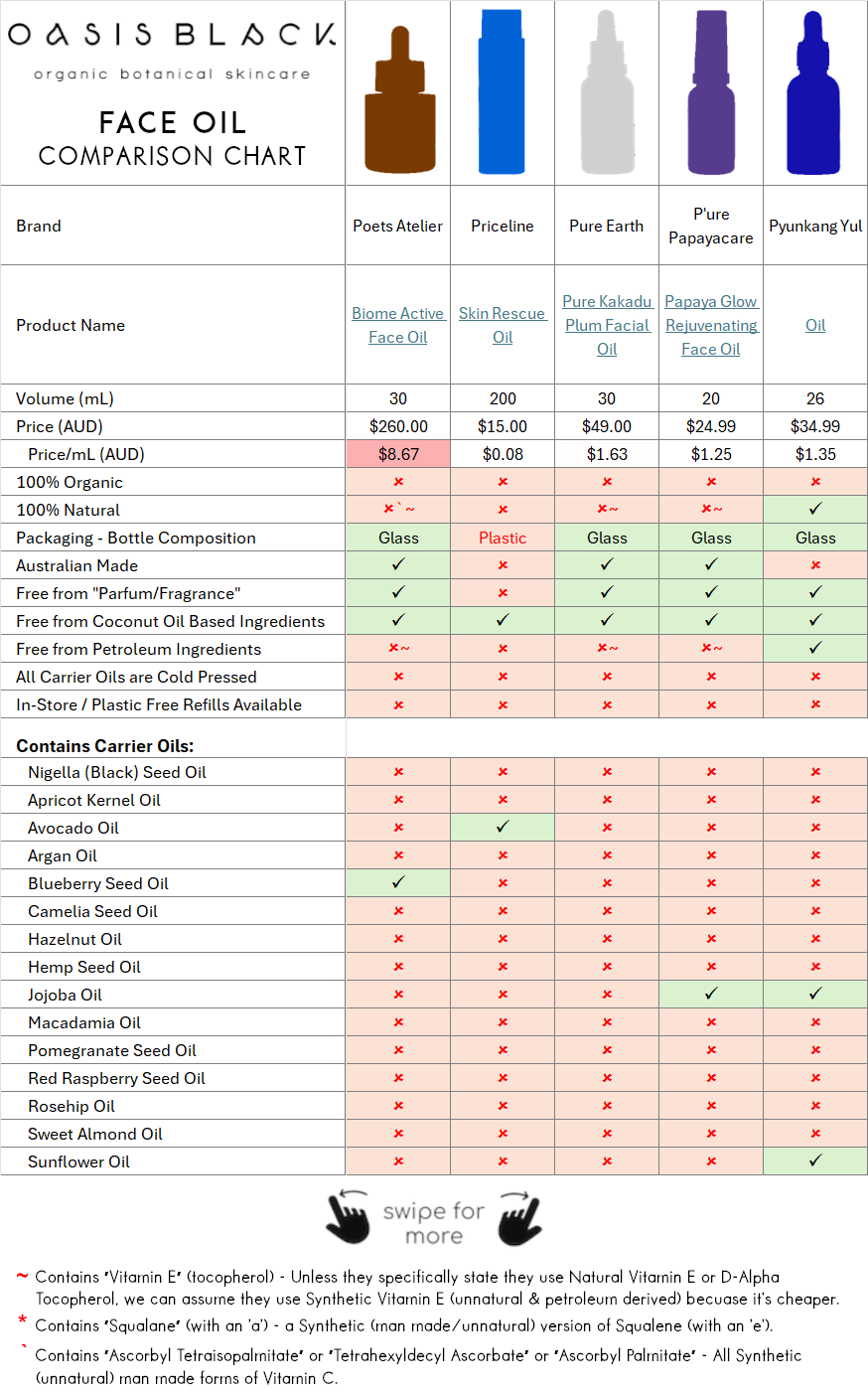Click the brown Poets Atelier bottle image
The image size is (868, 1391).
coord(399,100)
